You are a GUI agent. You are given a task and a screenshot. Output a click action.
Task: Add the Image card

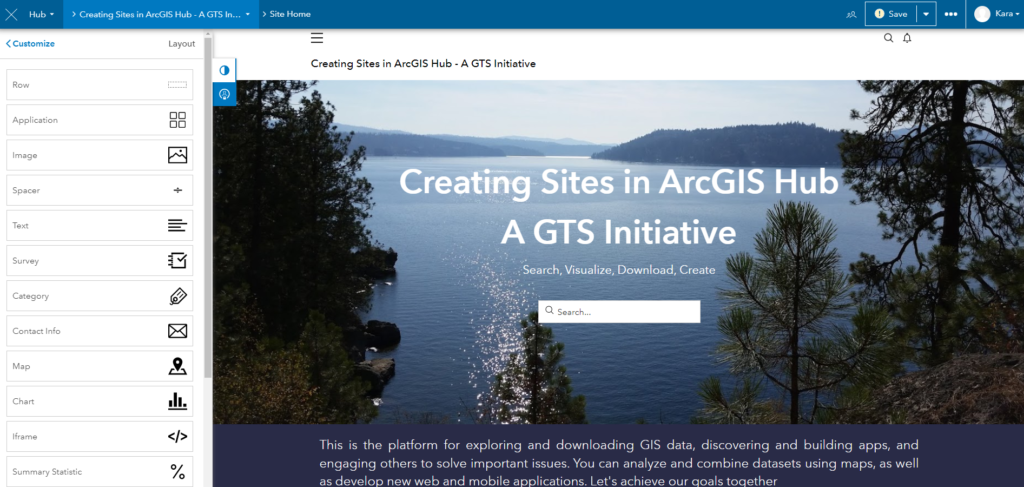pos(100,155)
